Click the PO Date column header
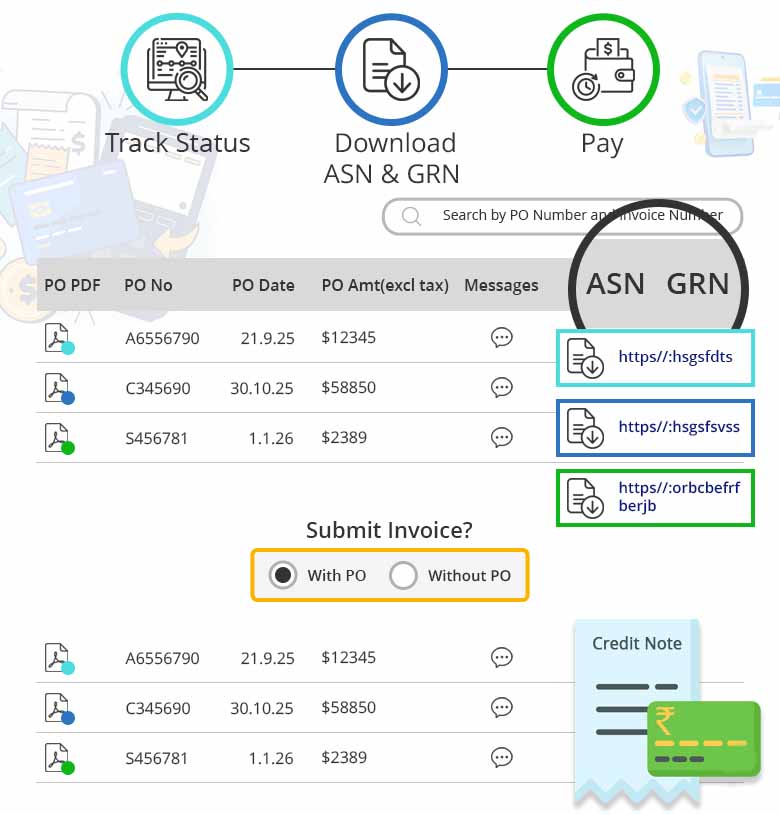The height and width of the screenshot is (814, 780). coord(263,285)
